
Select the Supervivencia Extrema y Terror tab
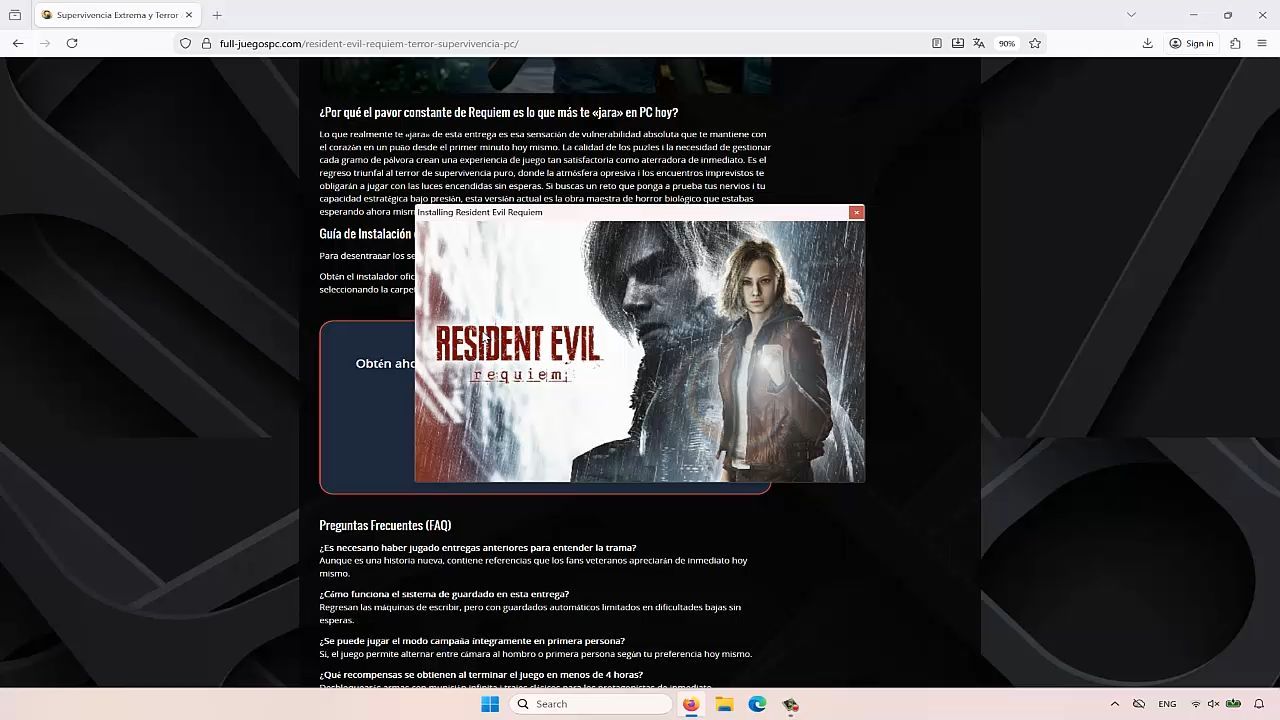click(x=112, y=15)
